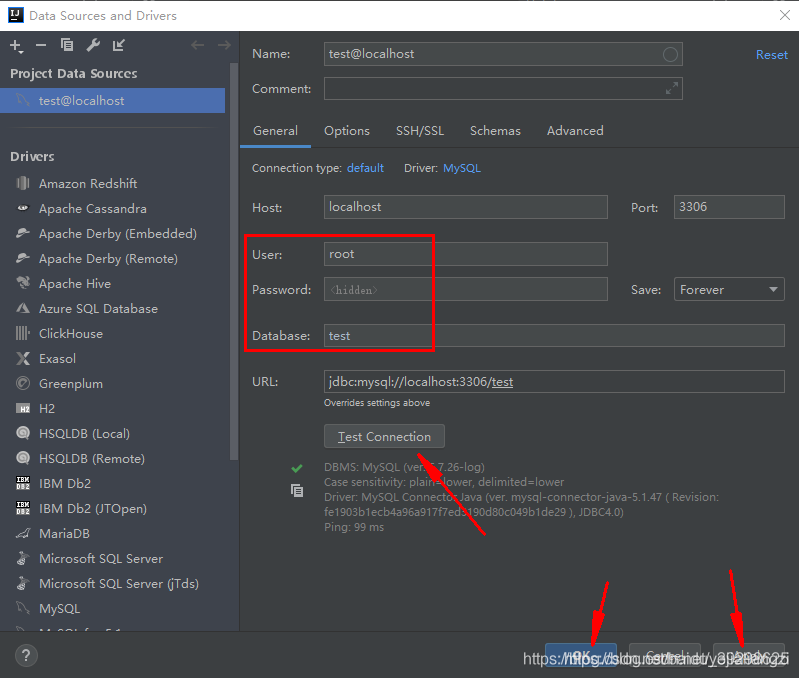Click the Reset link

tap(771, 55)
